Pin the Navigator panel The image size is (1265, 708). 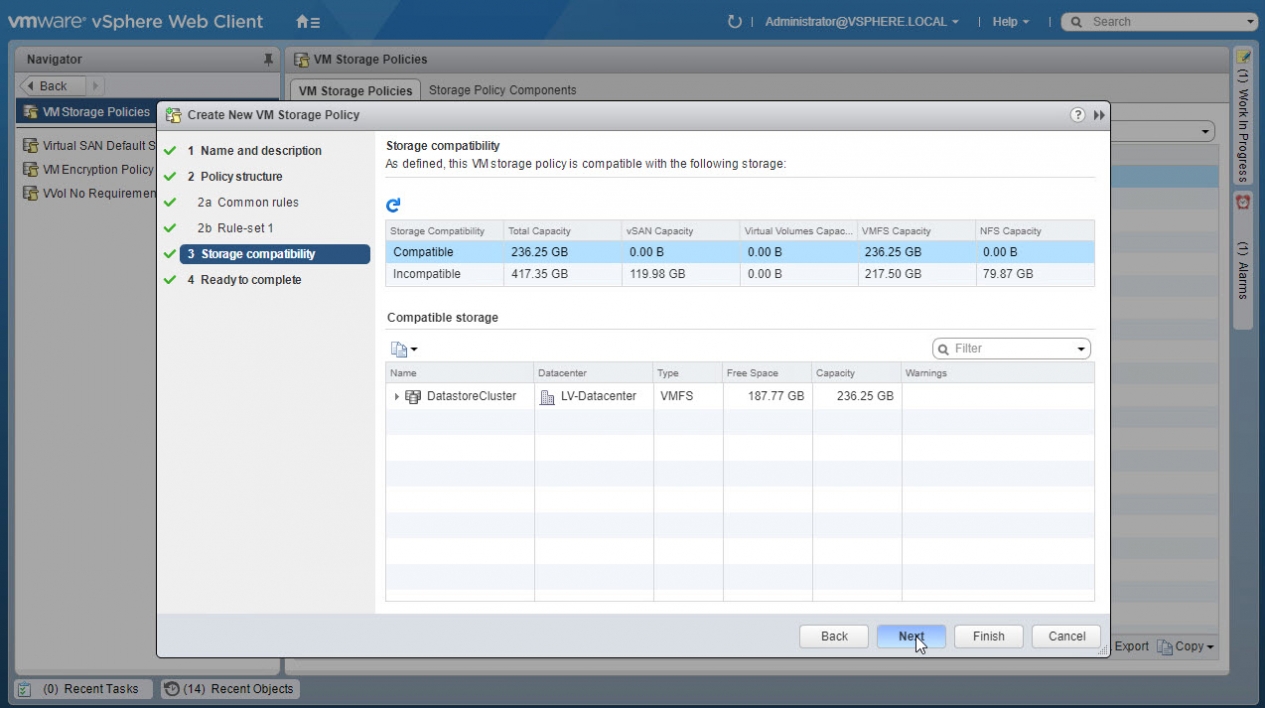tap(268, 60)
